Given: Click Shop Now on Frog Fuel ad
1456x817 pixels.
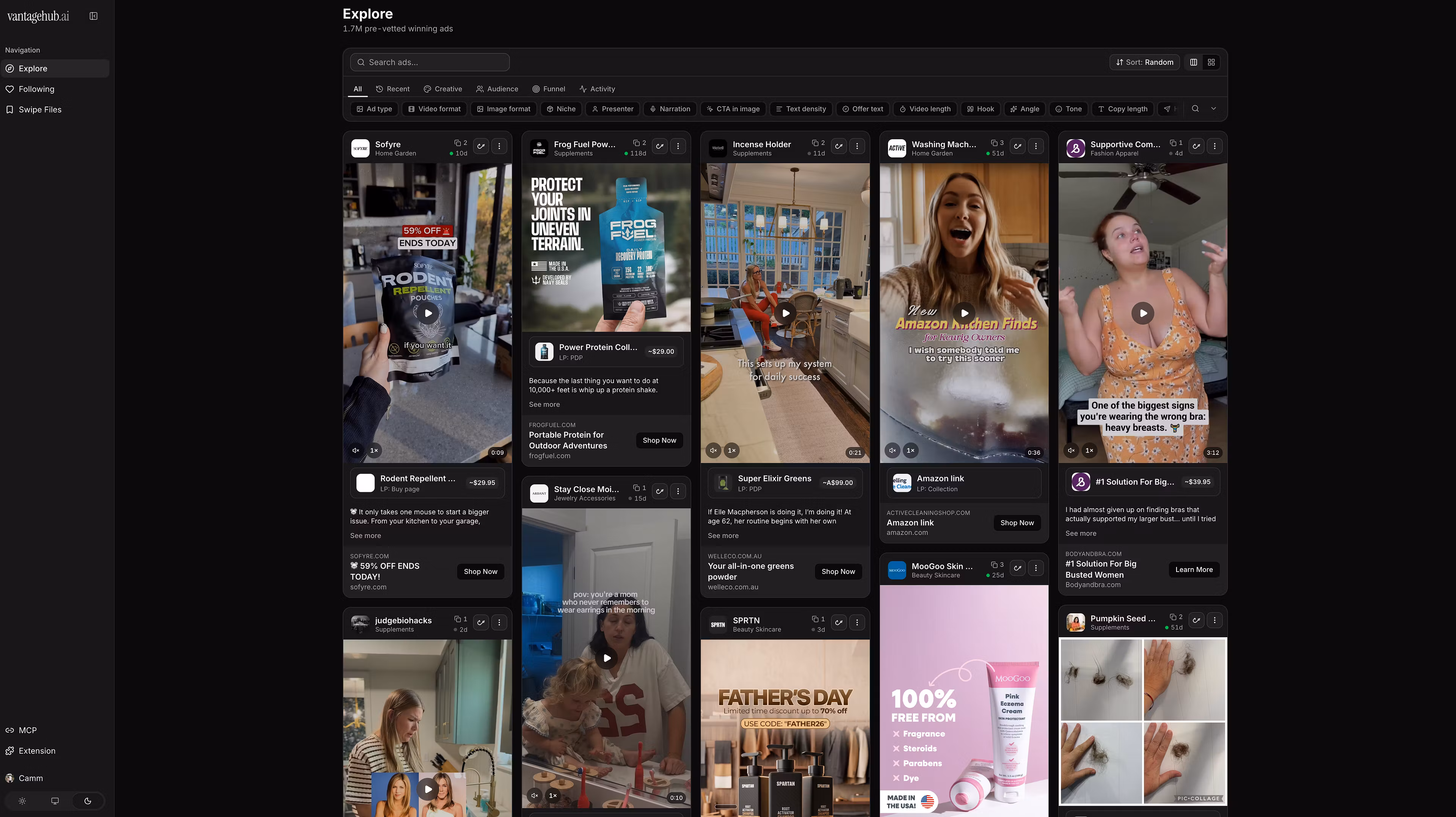Looking at the screenshot, I should [659, 440].
